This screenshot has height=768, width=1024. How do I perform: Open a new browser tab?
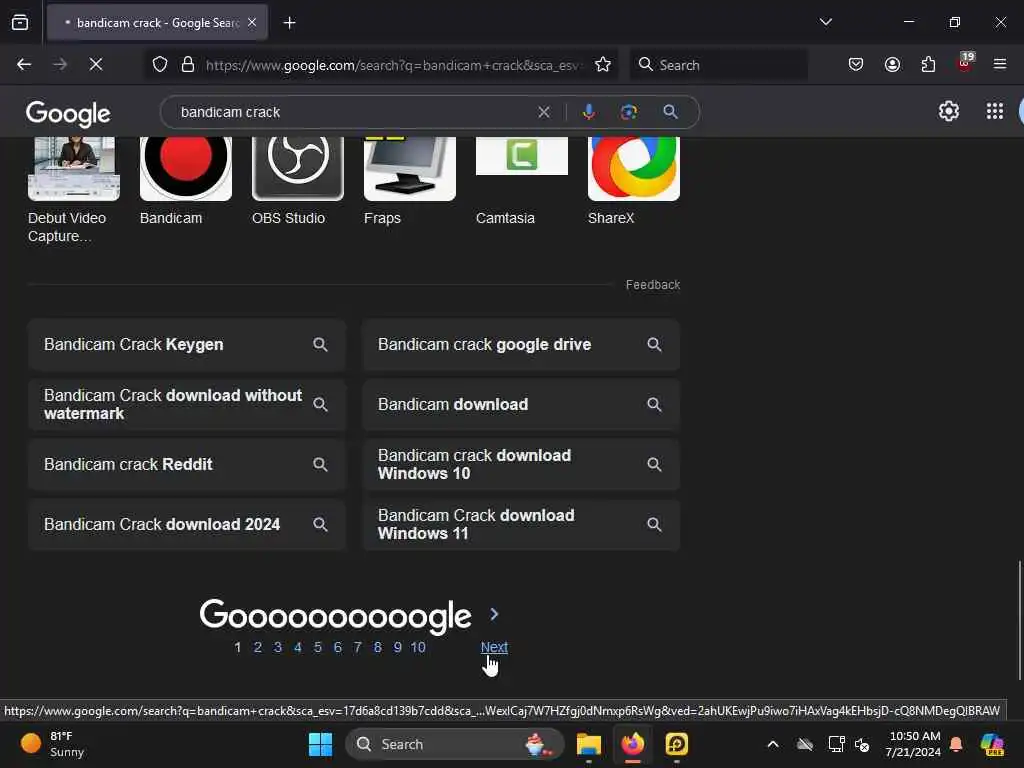click(289, 23)
